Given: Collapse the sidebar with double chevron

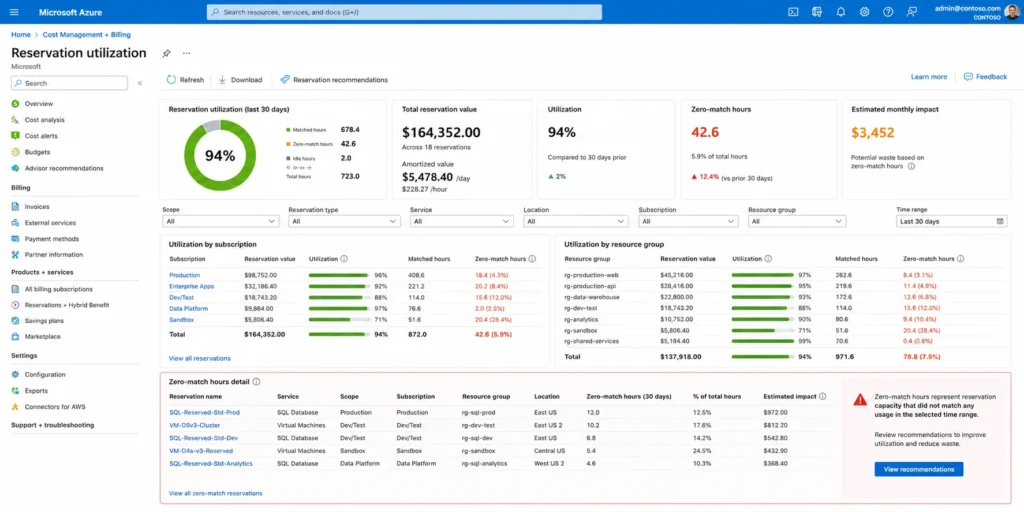Looking at the screenshot, I should pos(140,84).
